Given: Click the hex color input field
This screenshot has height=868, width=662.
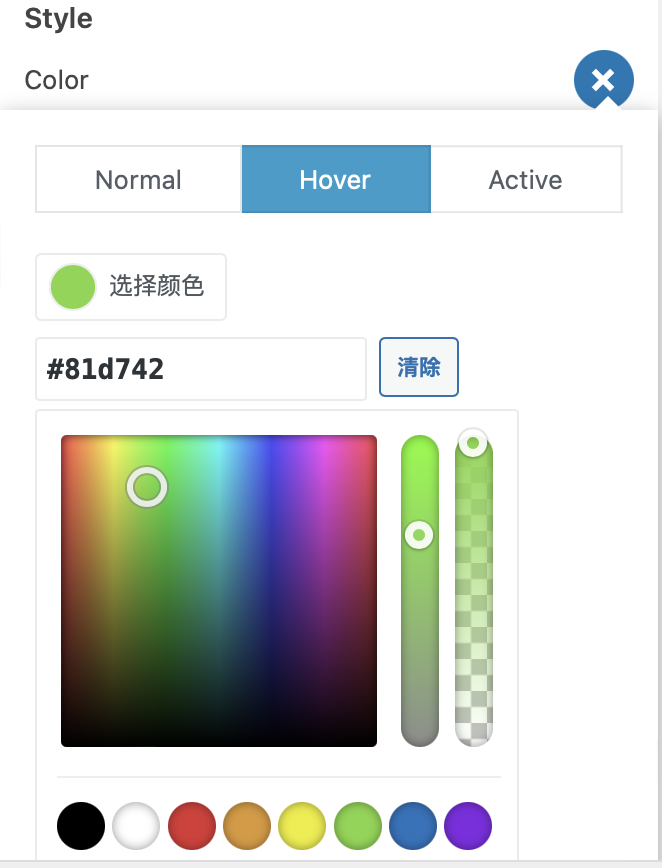Looking at the screenshot, I should tap(200, 369).
